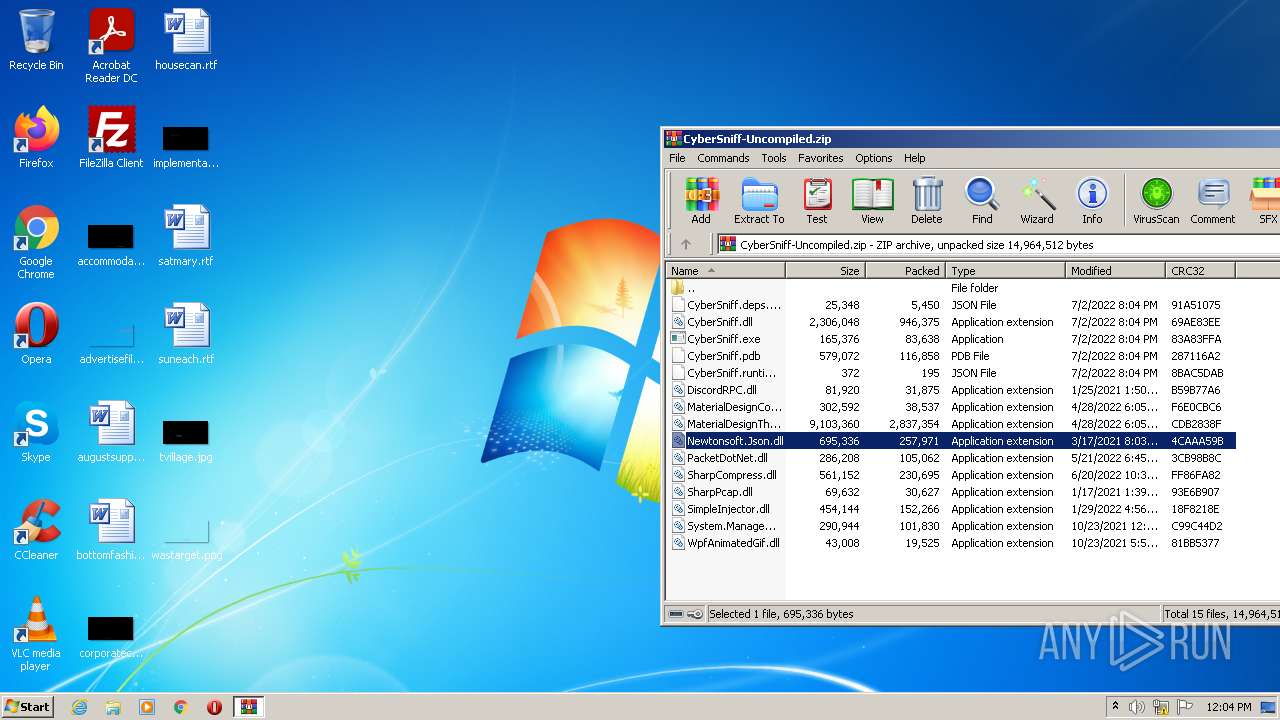Viewport: 1280px width, 720px height.
Task: Run the Test archive tool
Action: (x=817, y=201)
